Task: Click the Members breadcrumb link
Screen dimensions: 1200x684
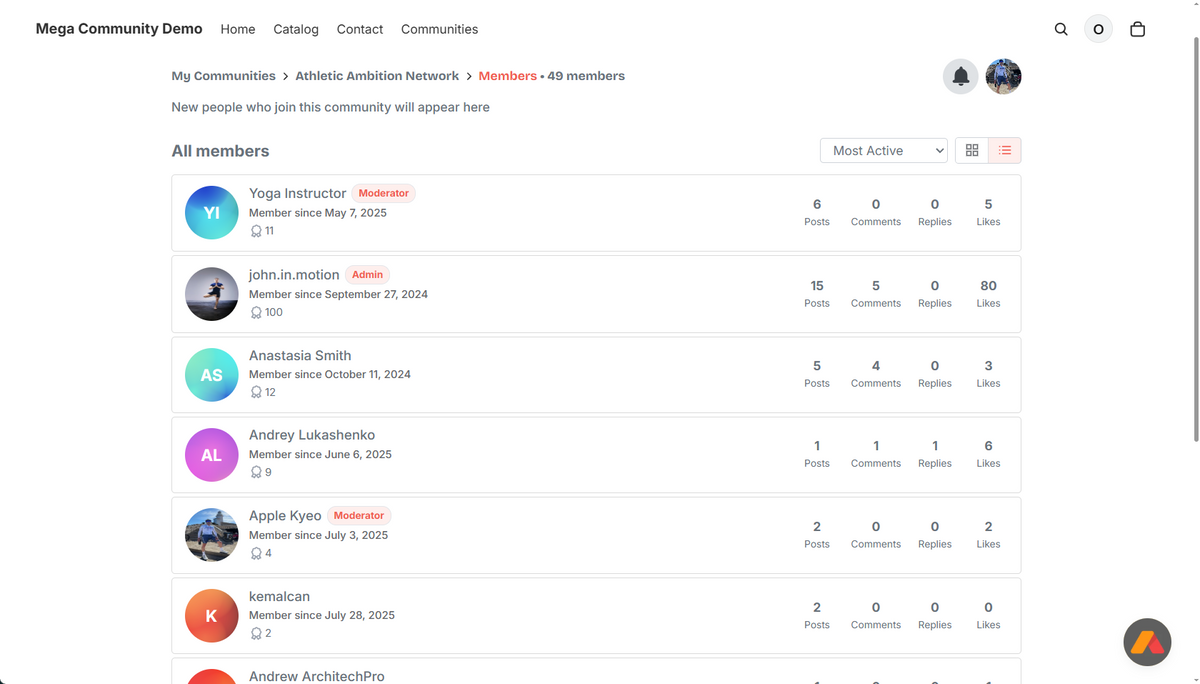Action: (x=508, y=76)
